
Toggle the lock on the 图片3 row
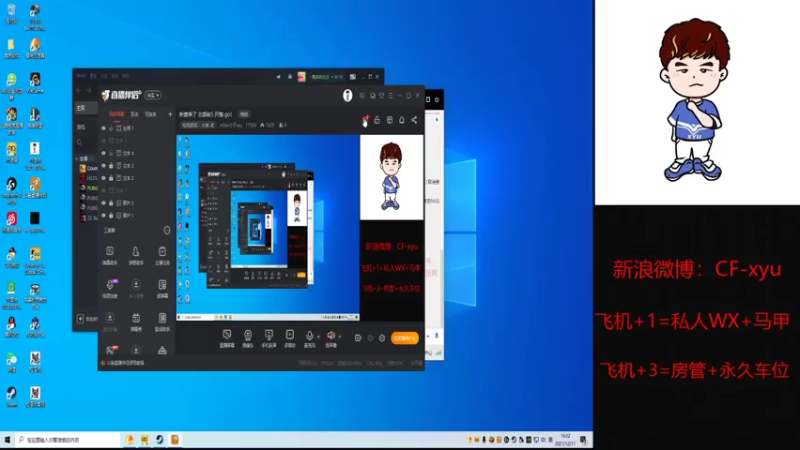111,203
